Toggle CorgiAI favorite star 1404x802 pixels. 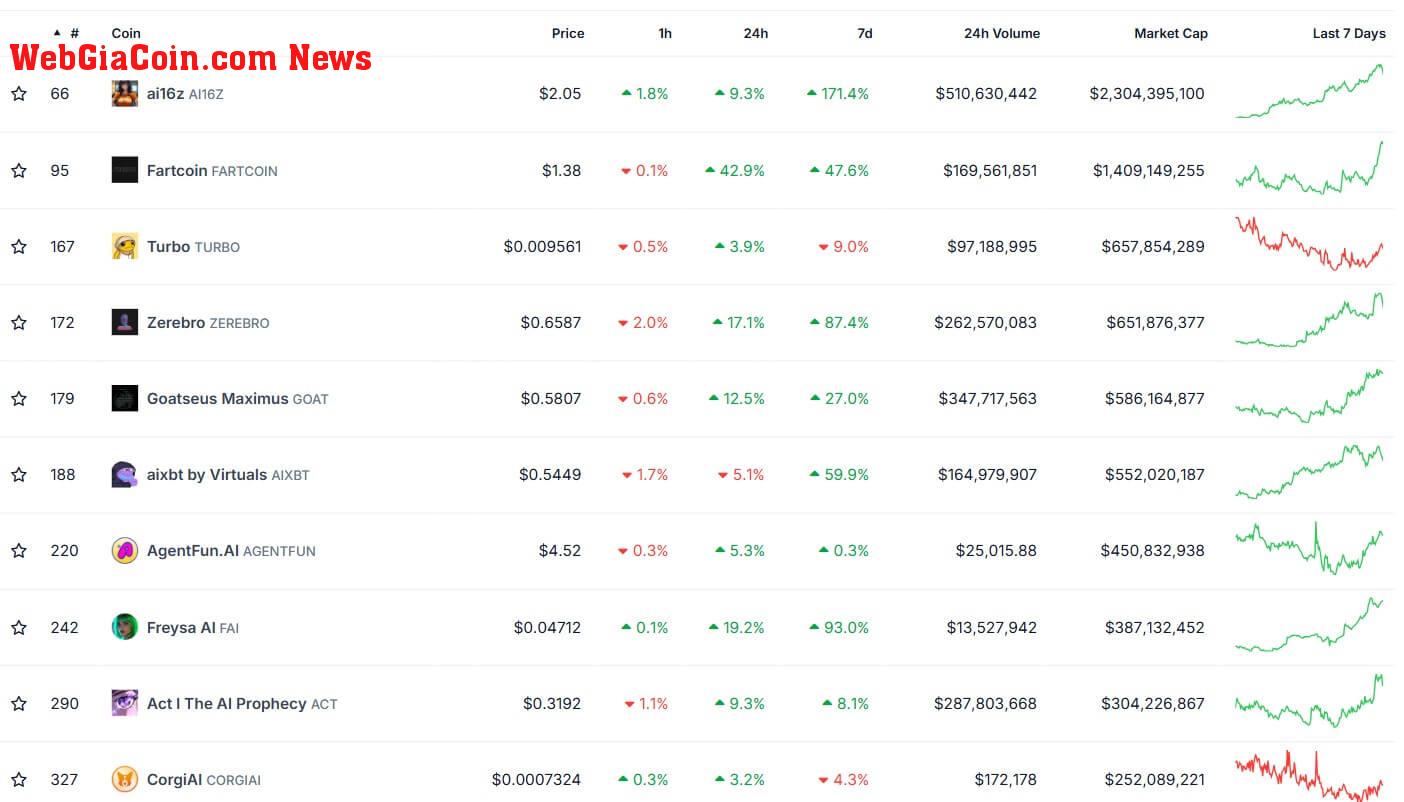[x=19, y=780]
